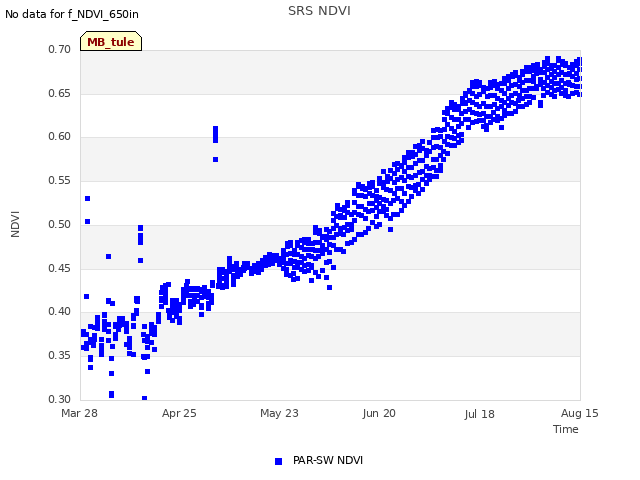Click the NDVI y-axis label

(x=15, y=224)
